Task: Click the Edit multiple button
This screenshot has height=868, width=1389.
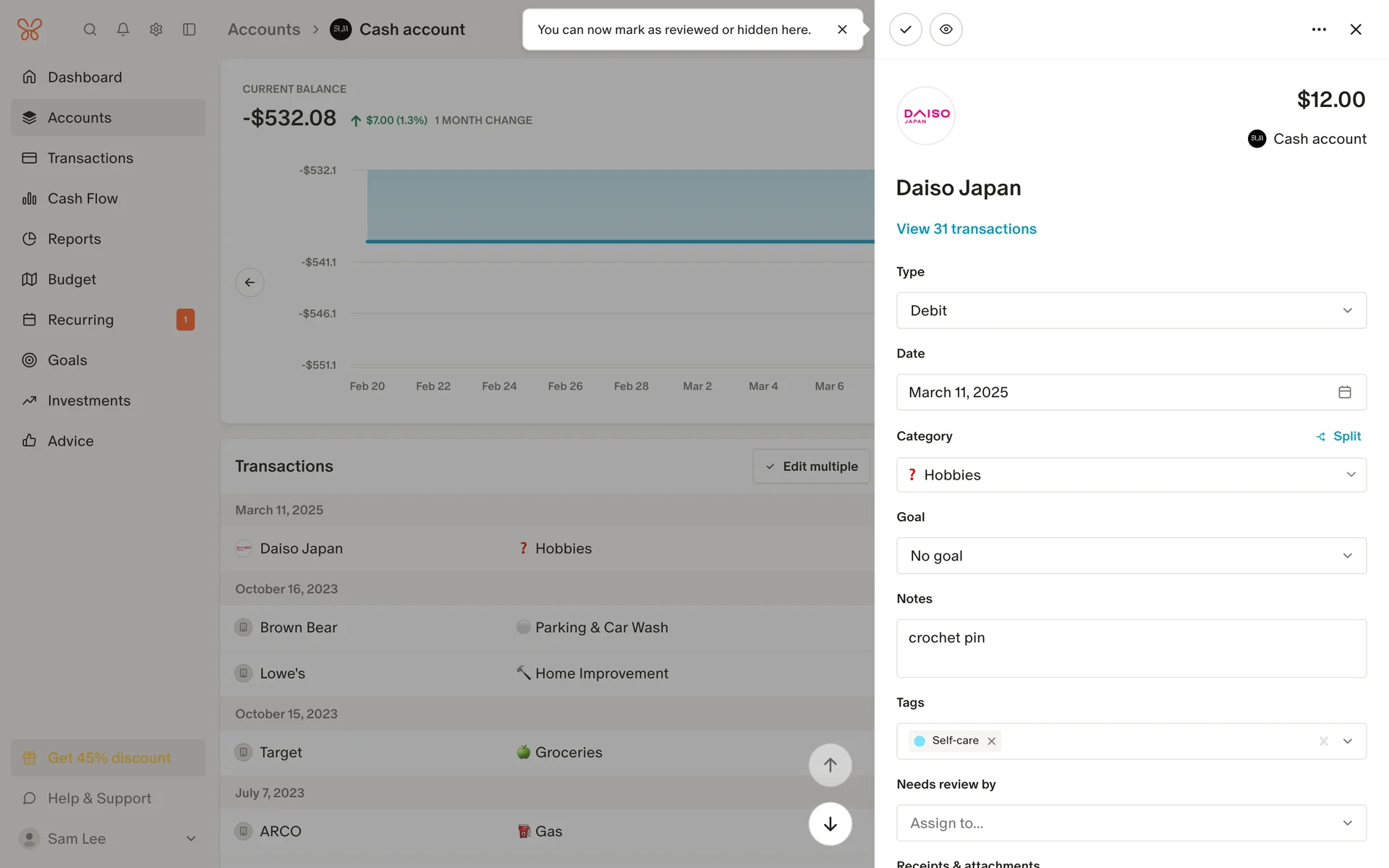Action: pos(811,467)
